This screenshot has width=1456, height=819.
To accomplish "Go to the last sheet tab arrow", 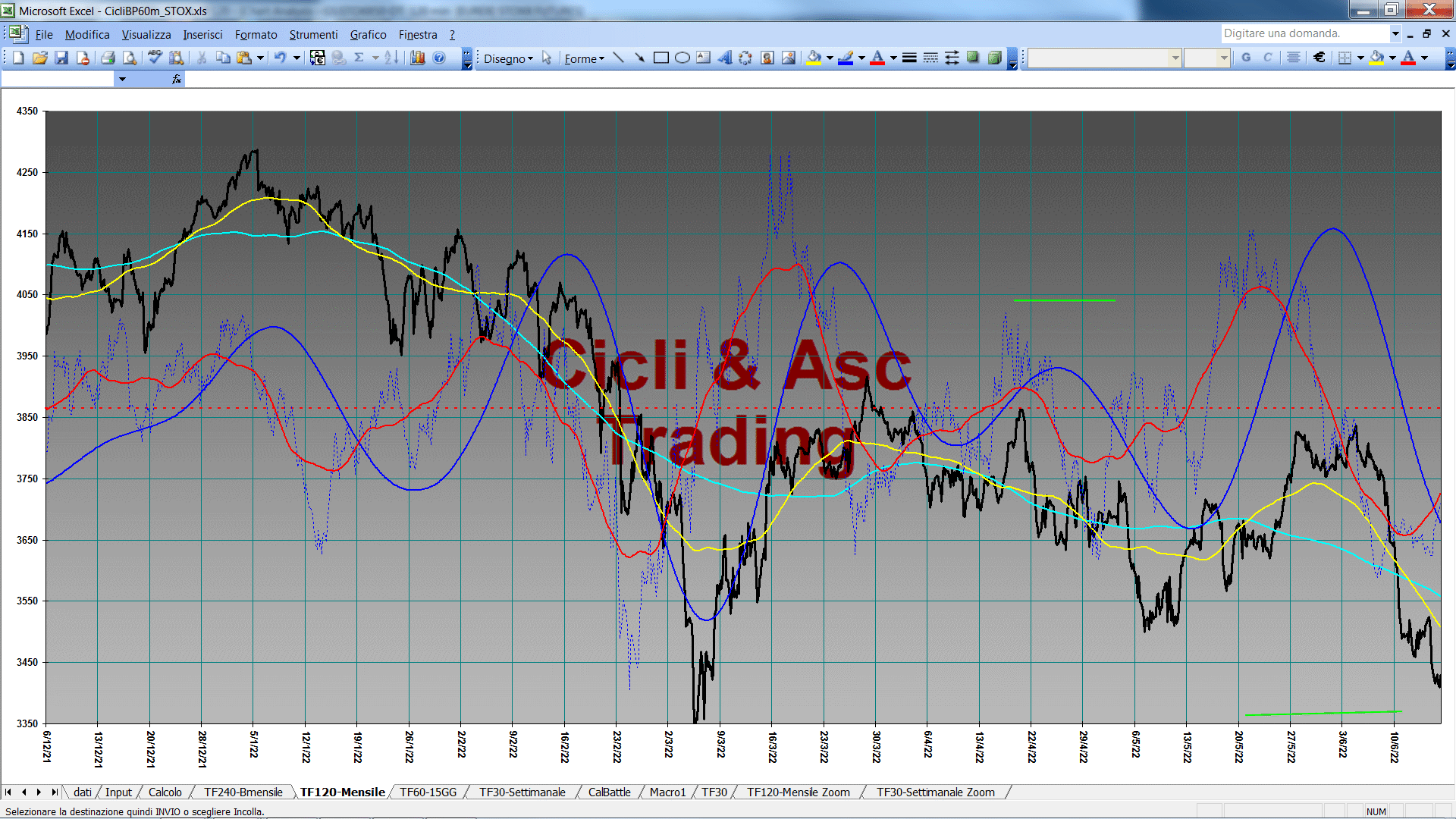I will point(55,792).
